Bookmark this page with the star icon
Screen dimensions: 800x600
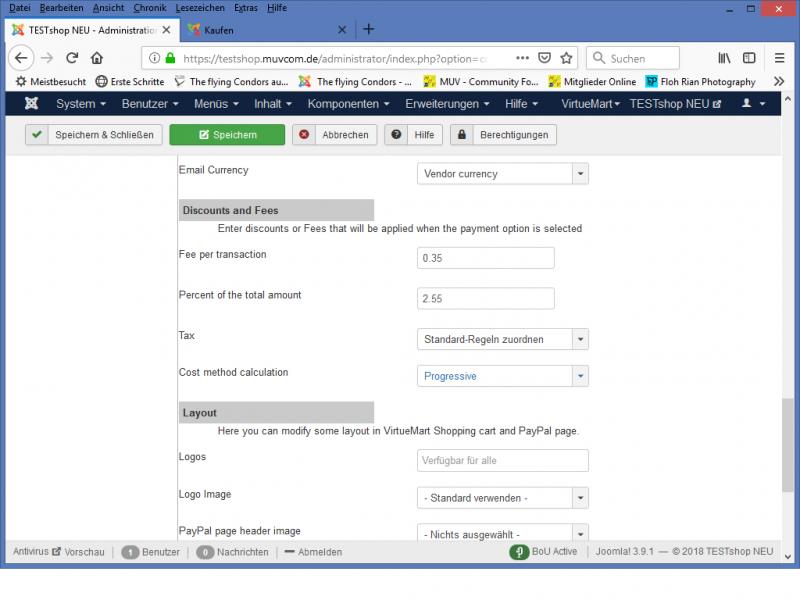pyautogui.click(x=567, y=58)
